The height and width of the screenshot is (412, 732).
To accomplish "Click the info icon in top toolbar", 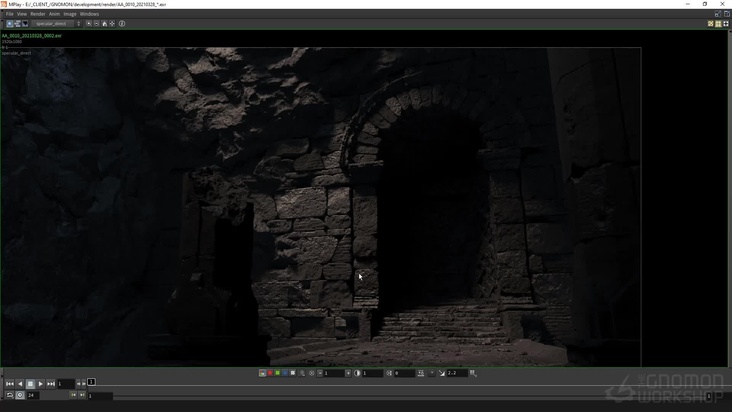I will click(122, 23).
